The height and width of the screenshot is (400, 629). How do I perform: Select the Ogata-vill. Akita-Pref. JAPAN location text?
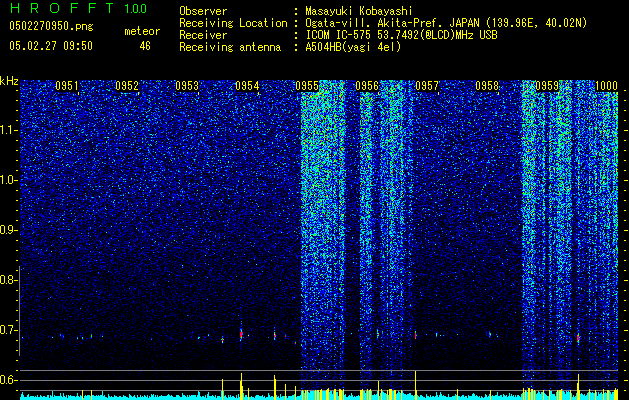(x=446, y=23)
